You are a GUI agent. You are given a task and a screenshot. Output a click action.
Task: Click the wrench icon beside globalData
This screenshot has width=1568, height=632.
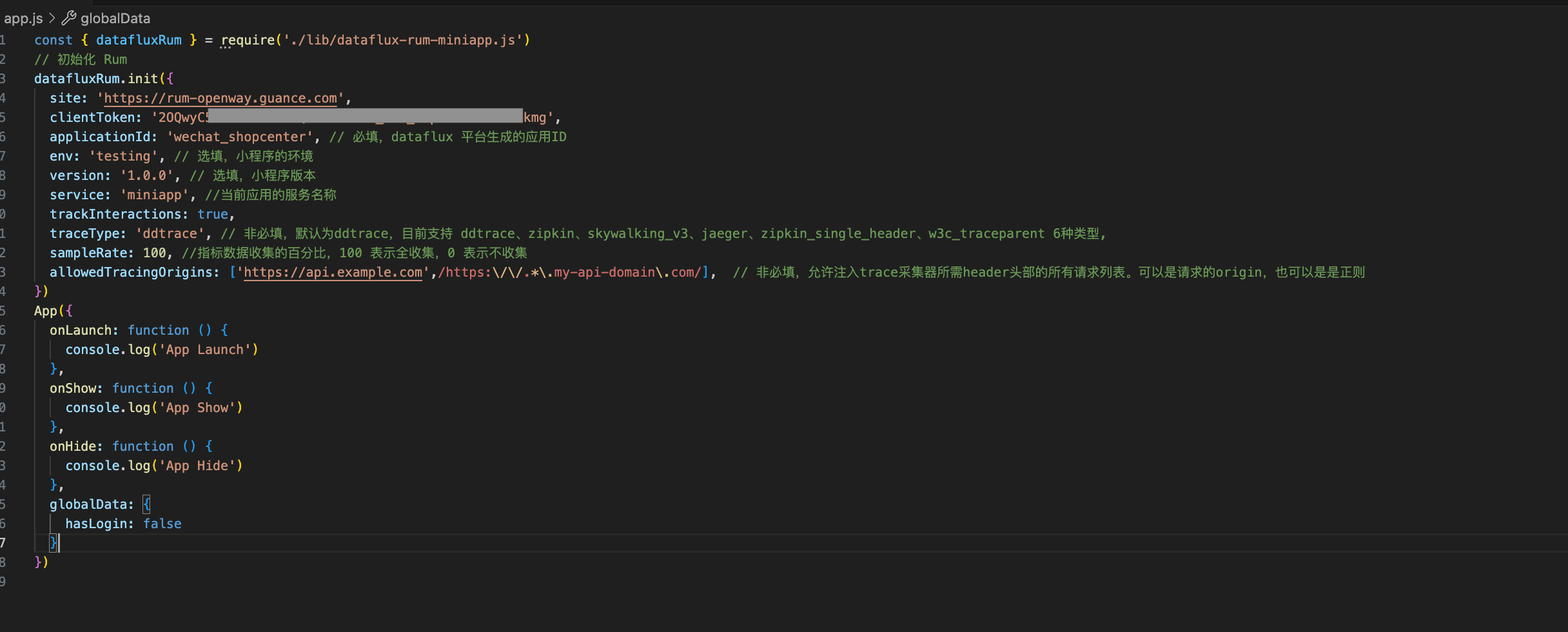tap(69, 18)
